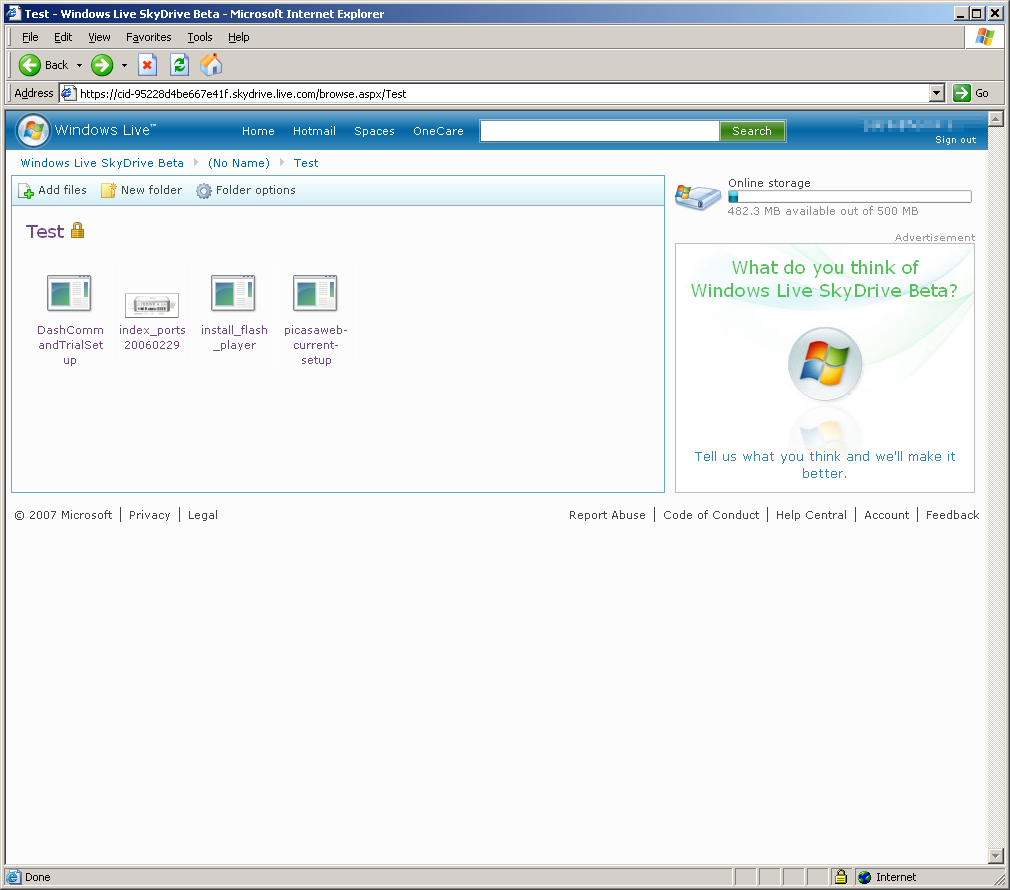
Task: Click the online storage usage bar
Action: [850, 197]
